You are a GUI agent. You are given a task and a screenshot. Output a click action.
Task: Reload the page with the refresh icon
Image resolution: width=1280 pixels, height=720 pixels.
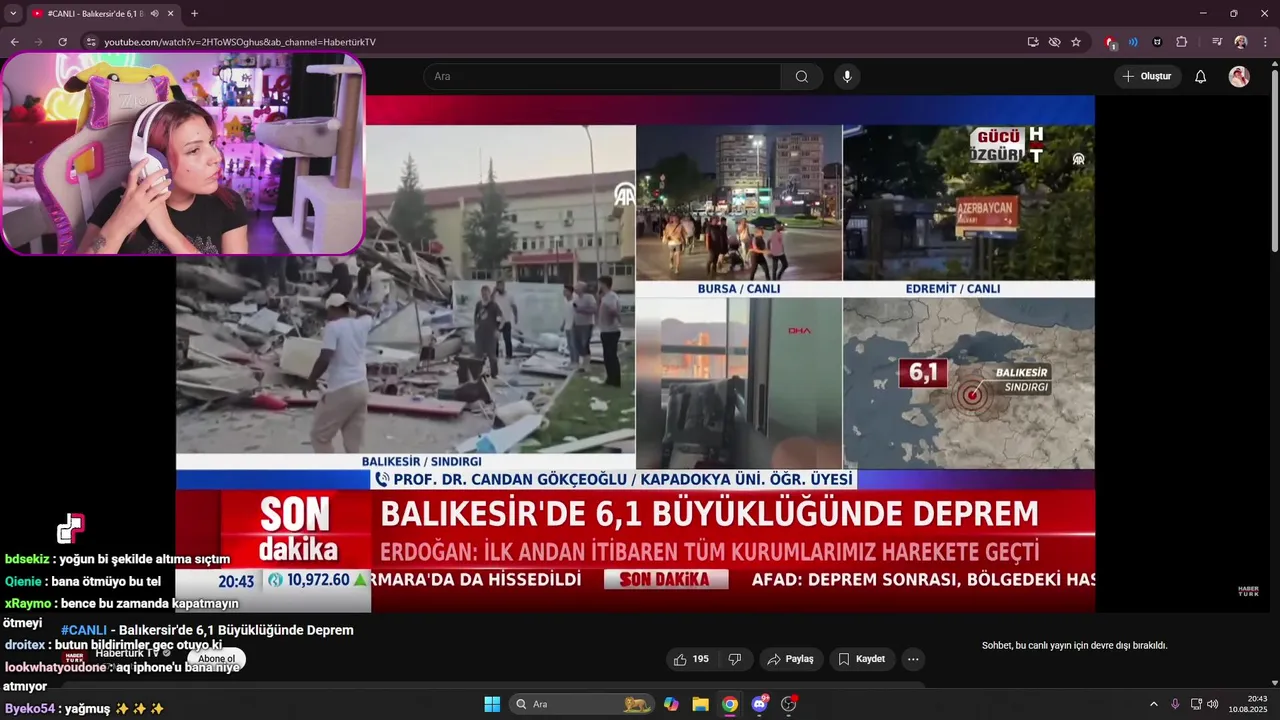pyautogui.click(x=62, y=42)
